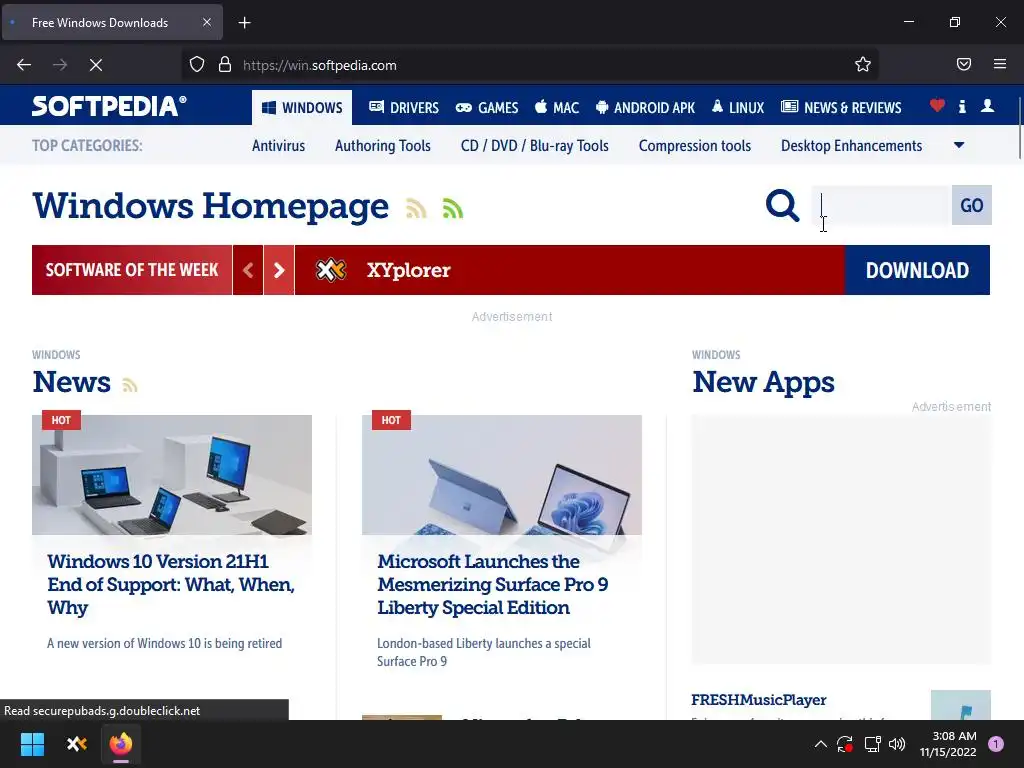Open the info icon in Softpedia header
The width and height of the screenshot is (1024, 768).
point(962,106)
